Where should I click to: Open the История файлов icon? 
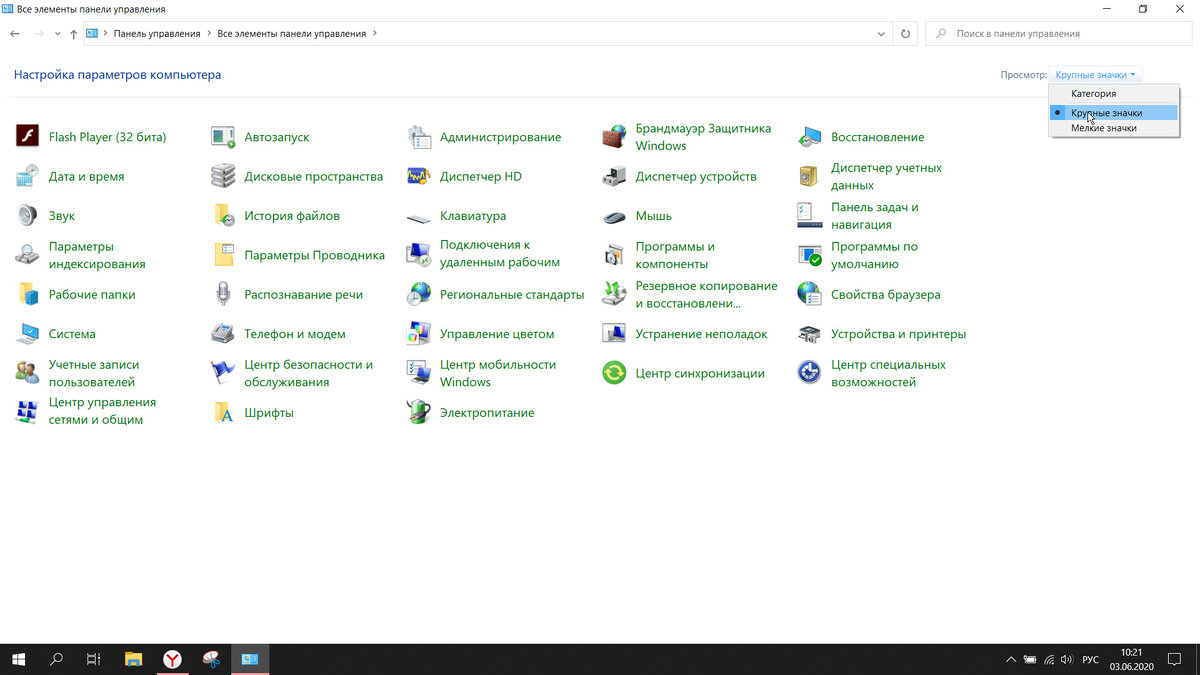(x=223, y=215)
